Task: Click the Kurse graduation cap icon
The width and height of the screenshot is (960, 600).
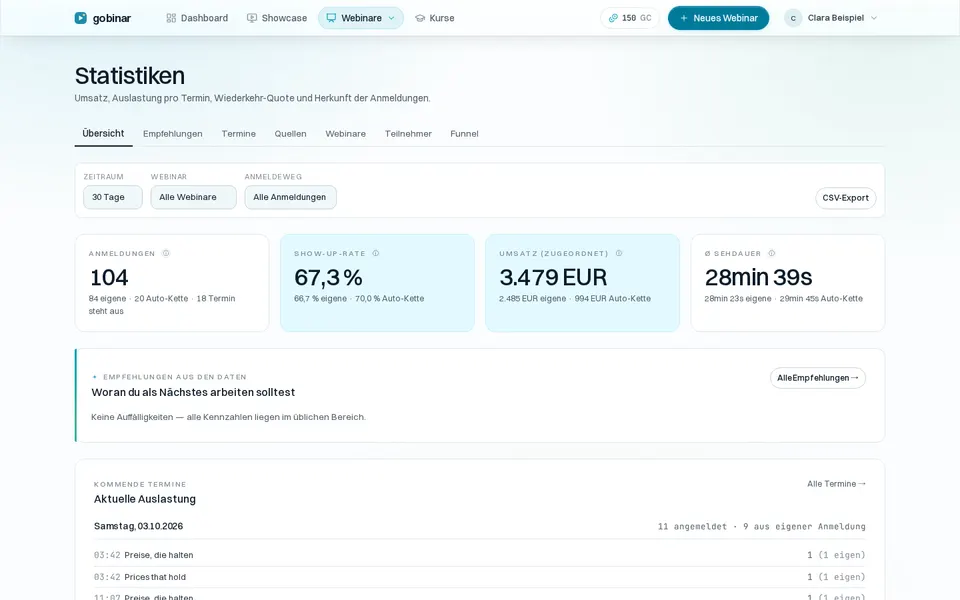Action: coord(420,18)
